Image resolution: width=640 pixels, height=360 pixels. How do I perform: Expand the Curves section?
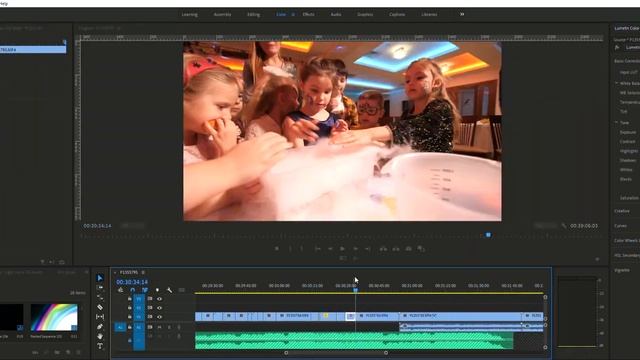point(620,226)
